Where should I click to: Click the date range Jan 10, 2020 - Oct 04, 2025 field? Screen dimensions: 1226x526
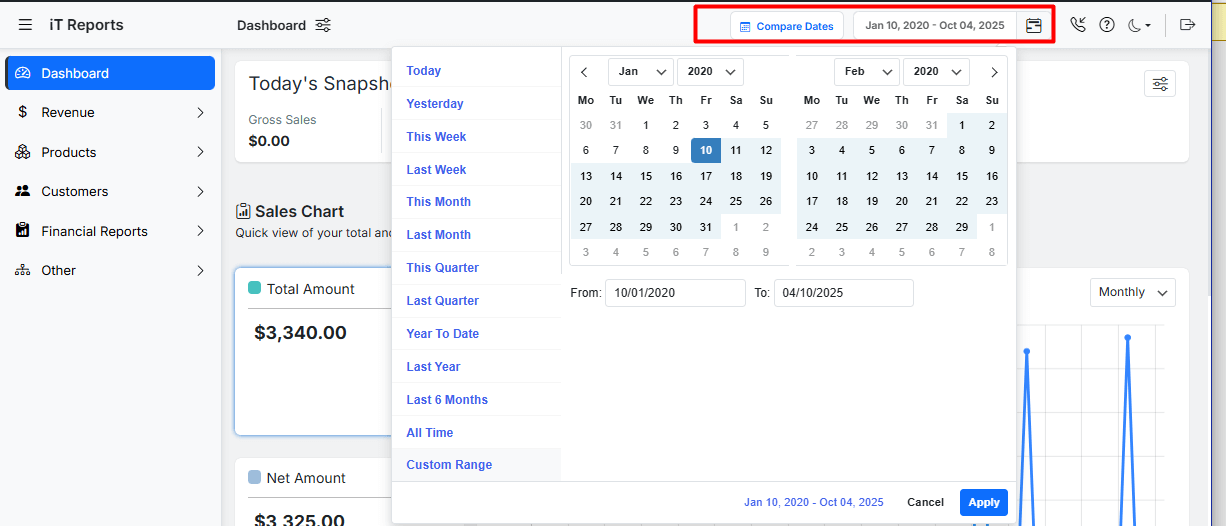pos(934,26)
